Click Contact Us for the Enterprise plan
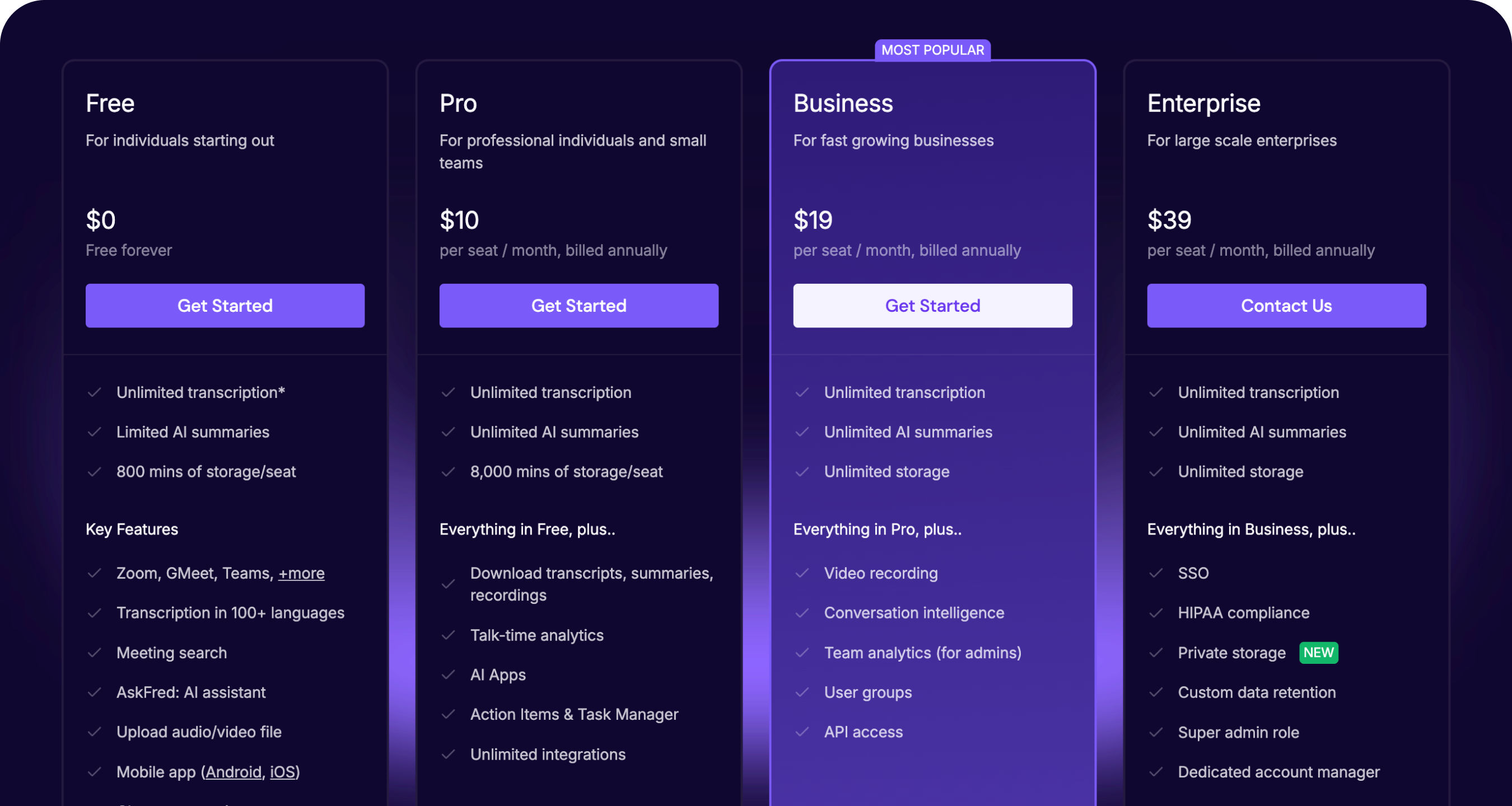Image resolution: width=1512 pixels, height=806 pixels. click(x=1287, y=305)
